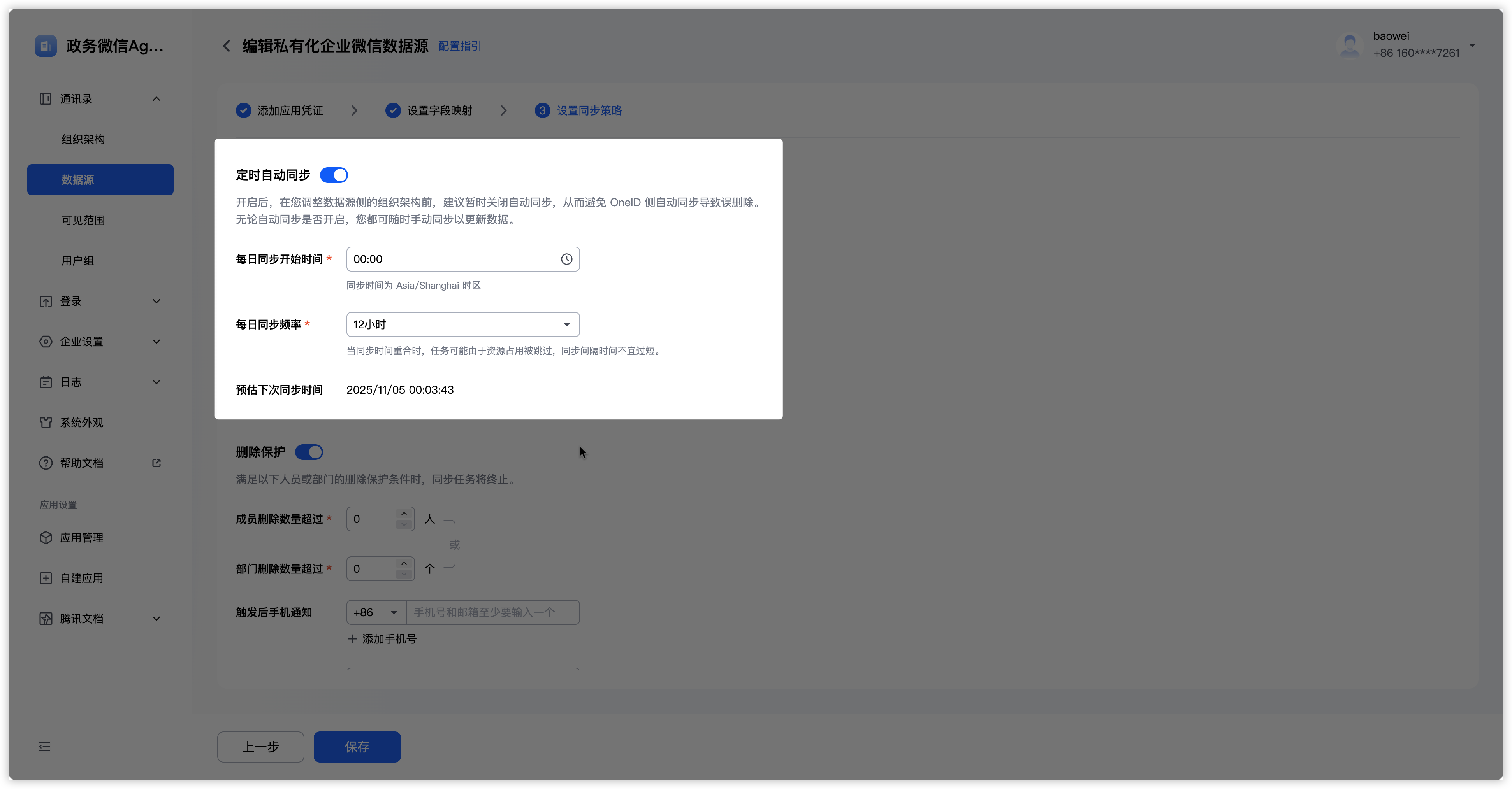The height and width of the screenshot is (789, 1512).
Task: Open the 配置指引 link
Action: (x=460, y=46)
